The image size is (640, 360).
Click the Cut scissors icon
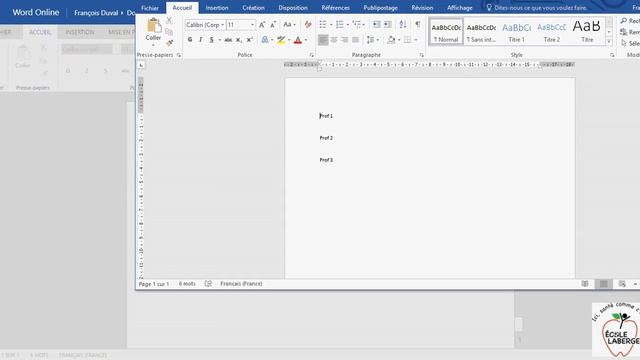click(169, 20)
